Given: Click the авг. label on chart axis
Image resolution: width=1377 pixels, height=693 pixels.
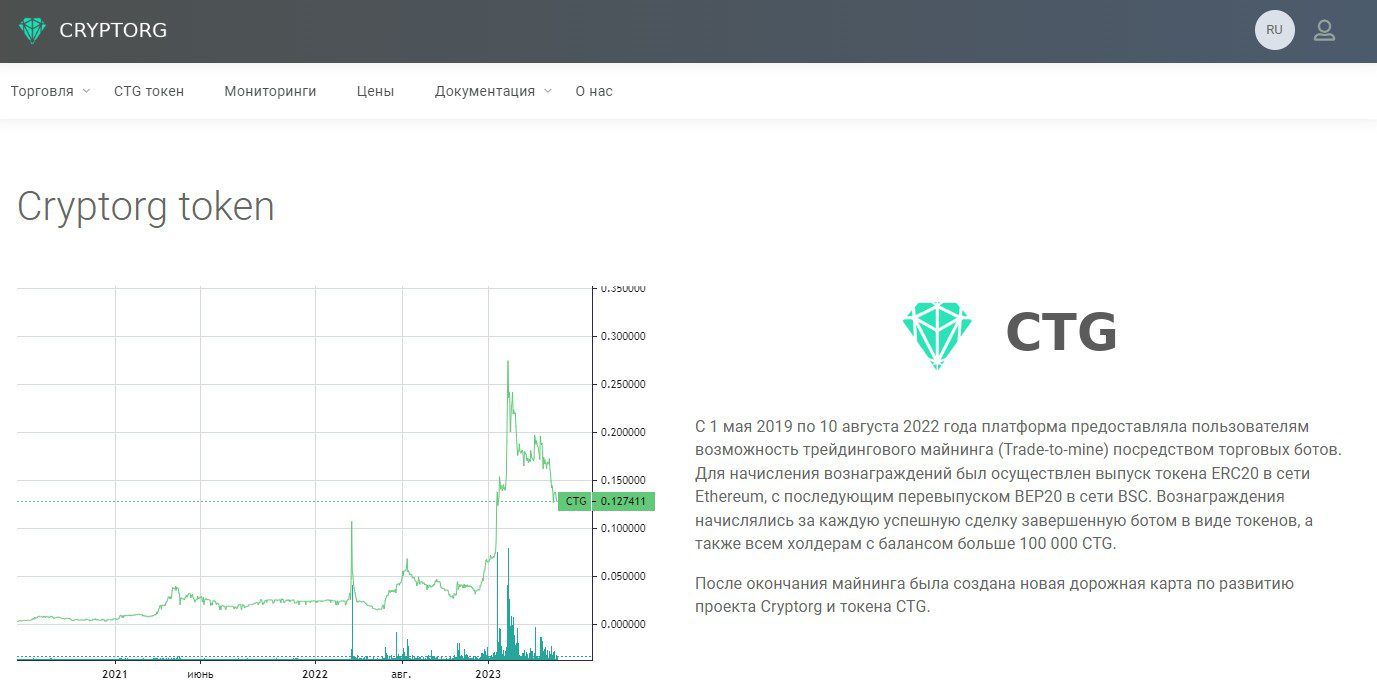Looking at the screenshot, I should point(401,674).
